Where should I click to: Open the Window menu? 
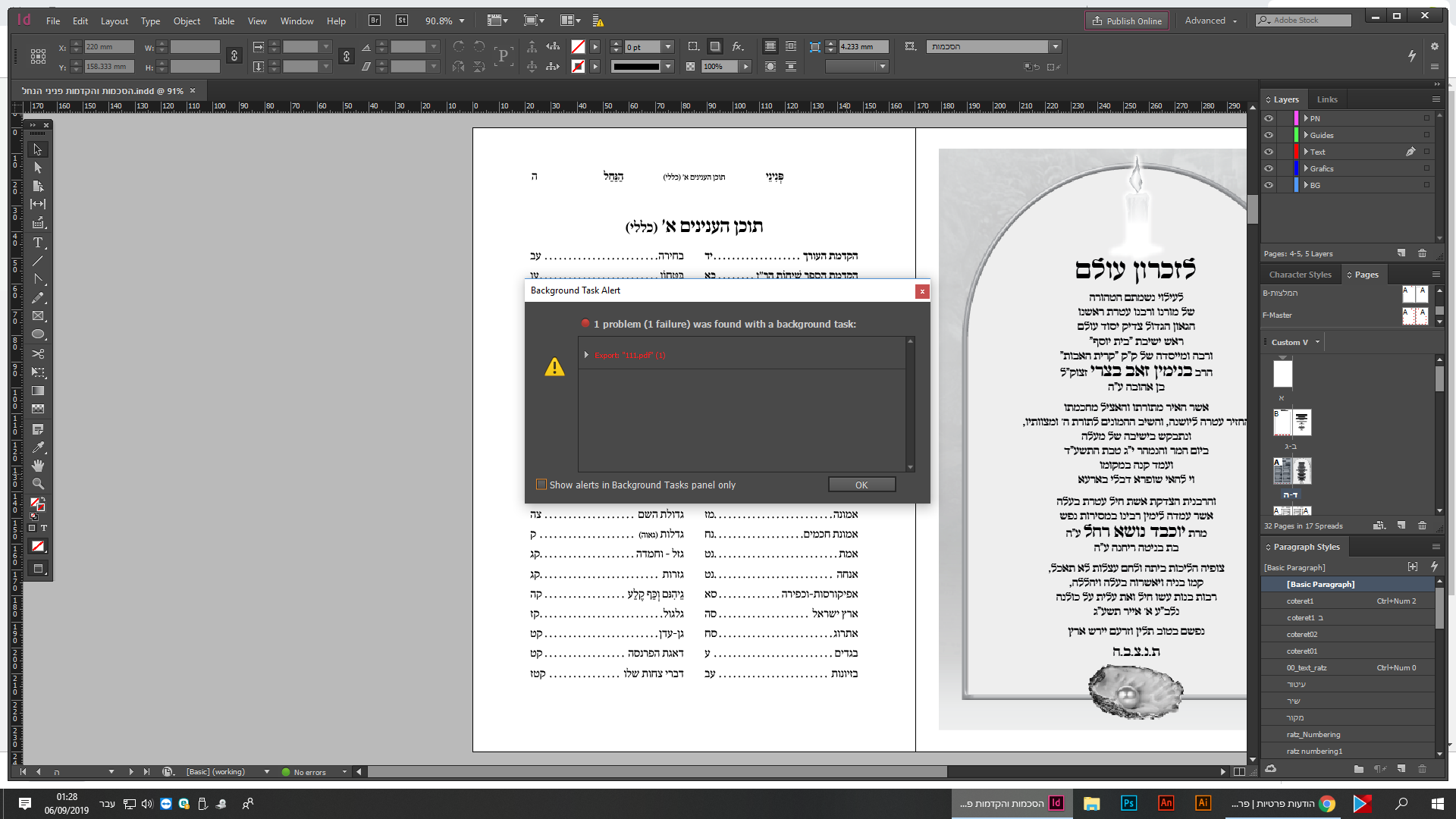pyautogui.click(x=297, y=20)
